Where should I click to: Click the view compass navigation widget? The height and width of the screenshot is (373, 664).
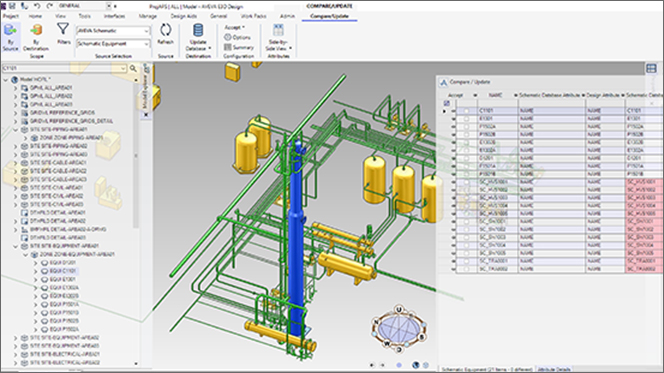398,329
